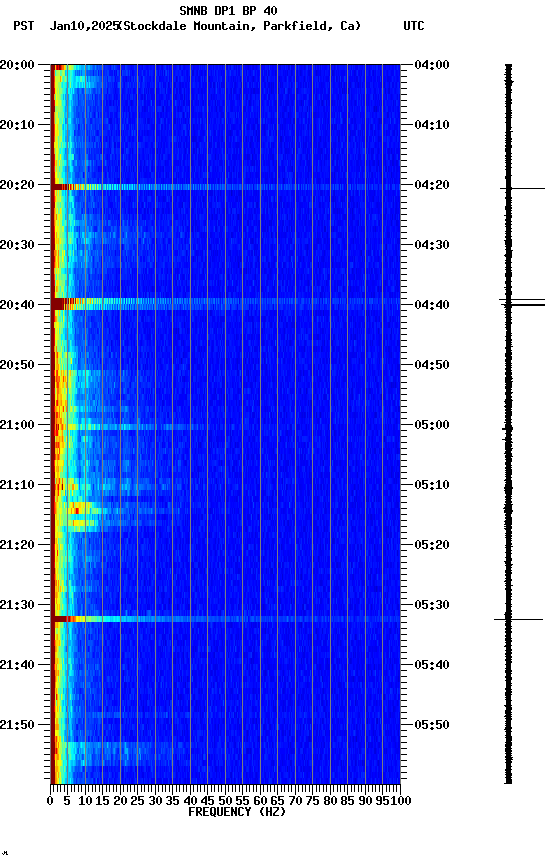Click the 20:30 PST time label
This screenshot has height=864, width=552.
[x=17, y=245]
